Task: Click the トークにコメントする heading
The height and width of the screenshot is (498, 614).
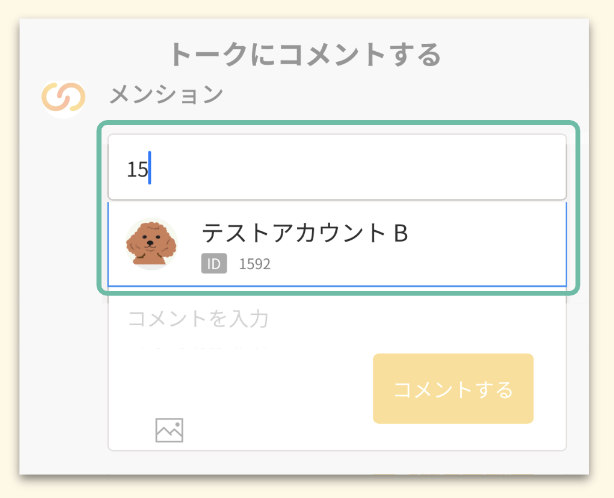Action: (x=305, y=53)
